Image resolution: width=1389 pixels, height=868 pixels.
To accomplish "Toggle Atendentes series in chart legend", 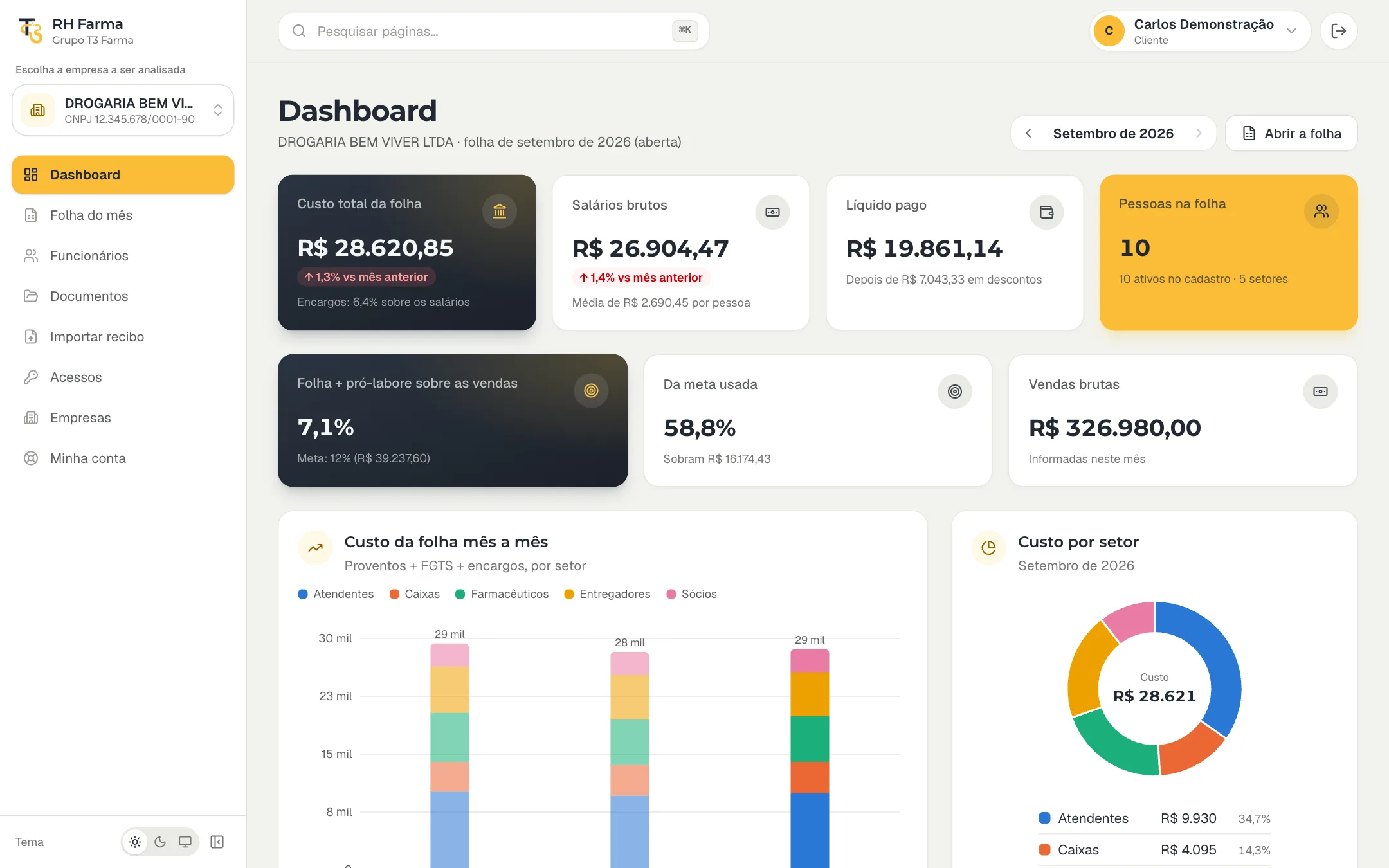I will tap(336, 594).
